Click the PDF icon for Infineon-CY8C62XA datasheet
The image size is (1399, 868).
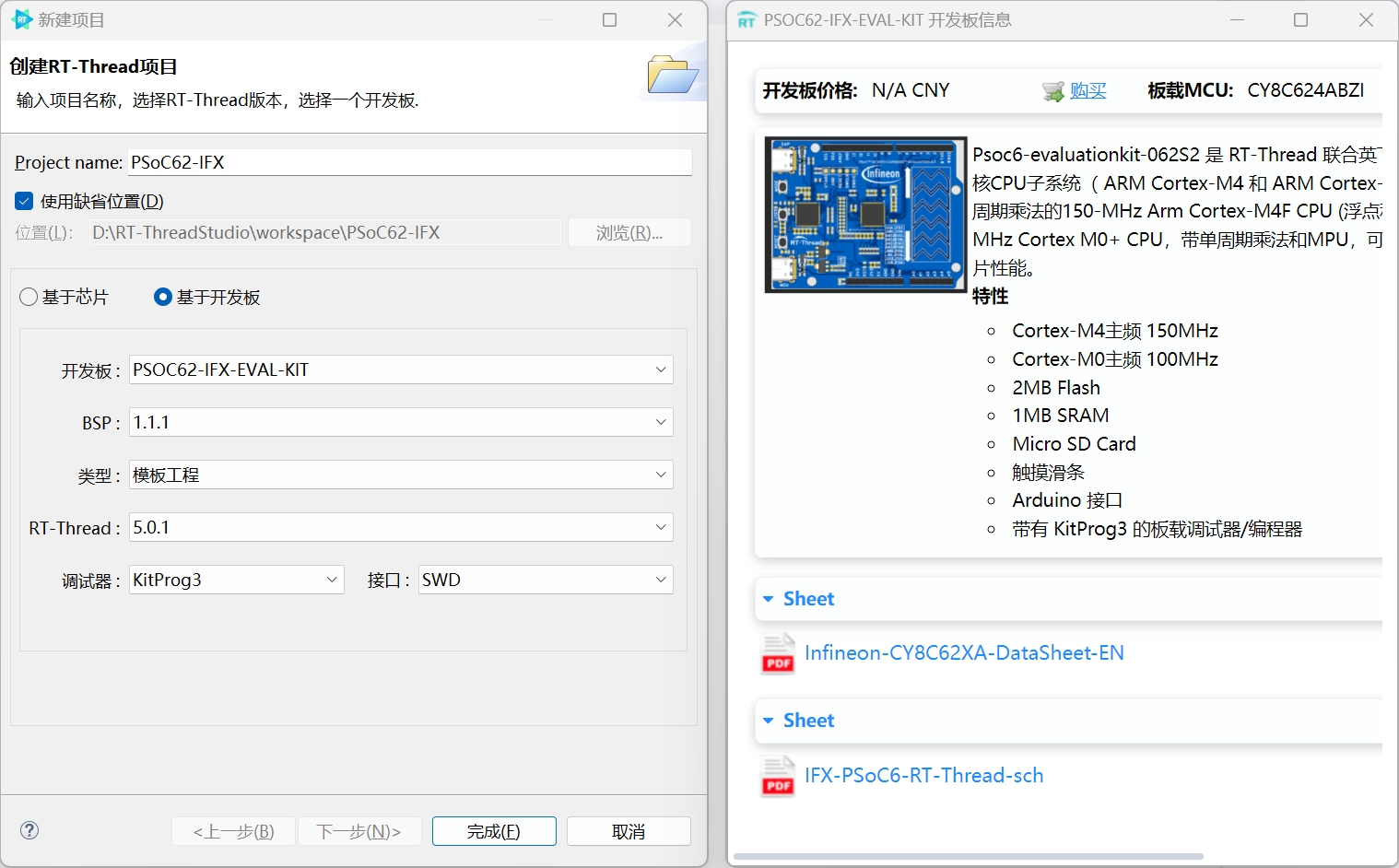pos(778,653)
